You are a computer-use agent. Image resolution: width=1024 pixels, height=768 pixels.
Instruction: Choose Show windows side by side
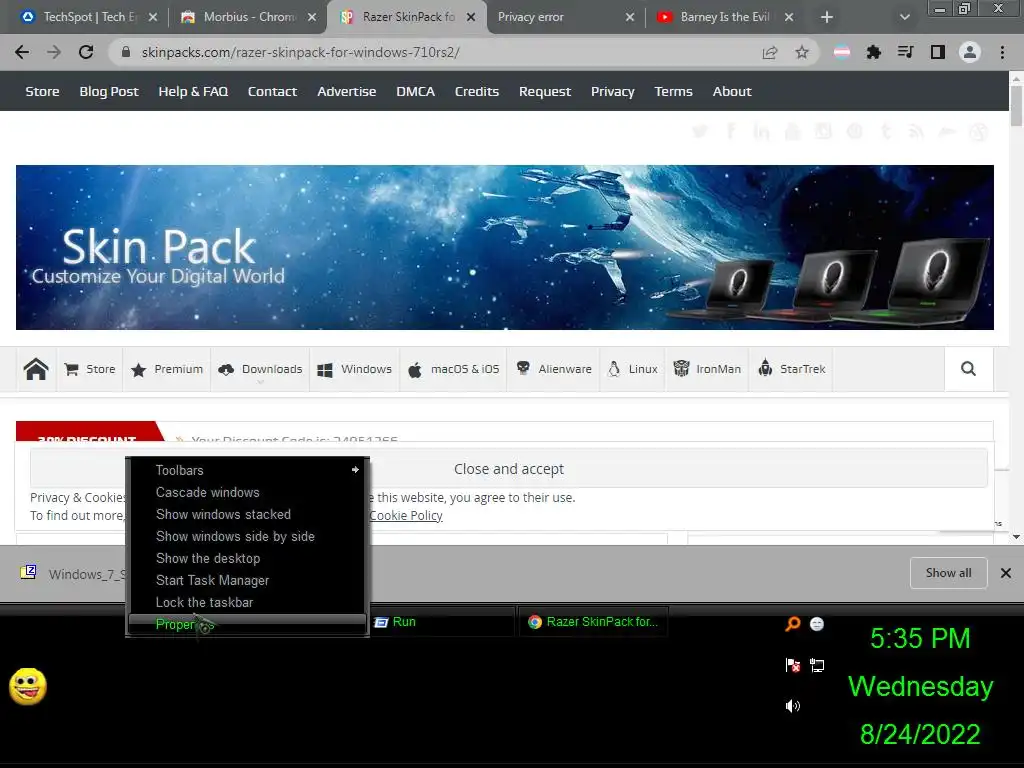248,536
